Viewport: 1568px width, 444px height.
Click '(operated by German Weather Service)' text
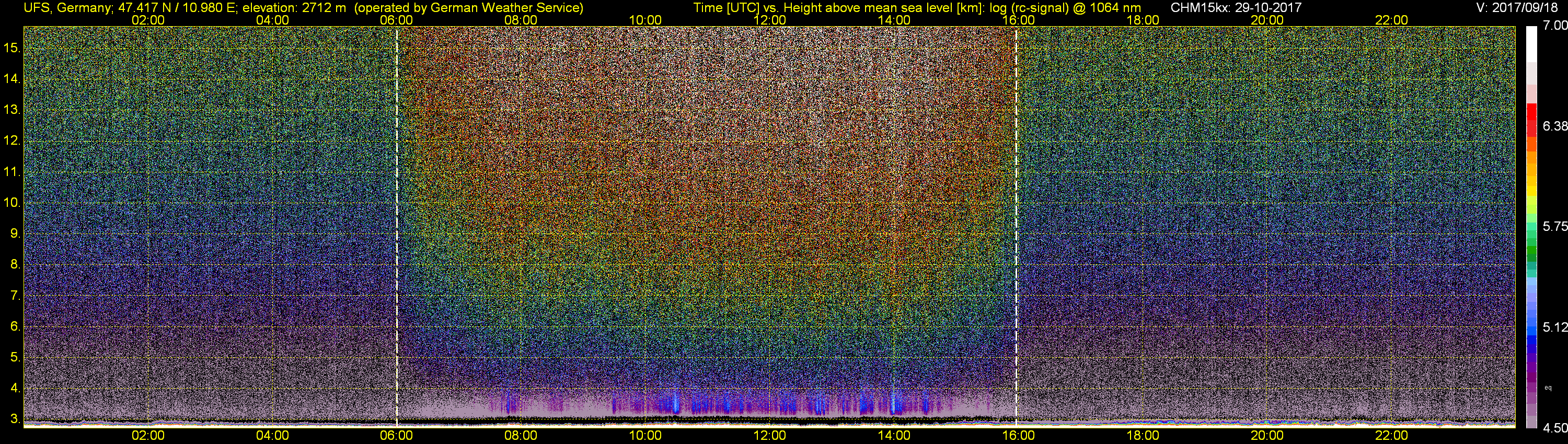point(469,8)
